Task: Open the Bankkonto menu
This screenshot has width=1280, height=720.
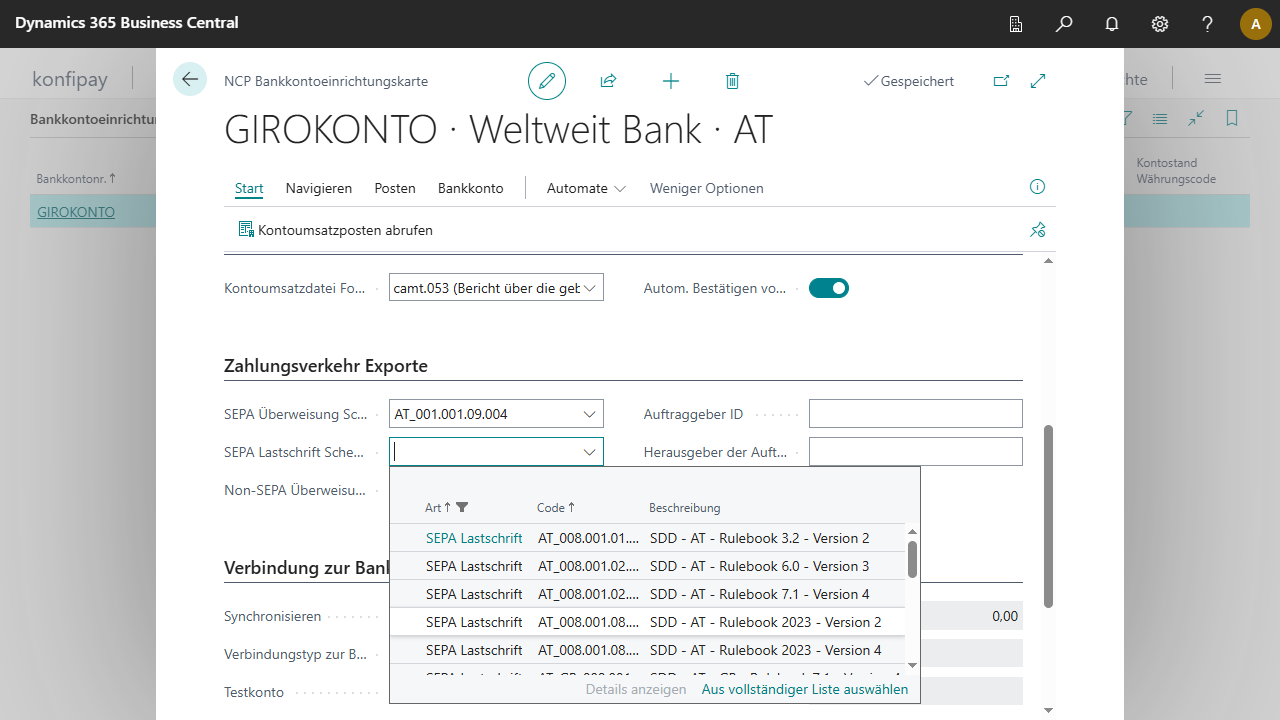Action: tap(471, 188)
